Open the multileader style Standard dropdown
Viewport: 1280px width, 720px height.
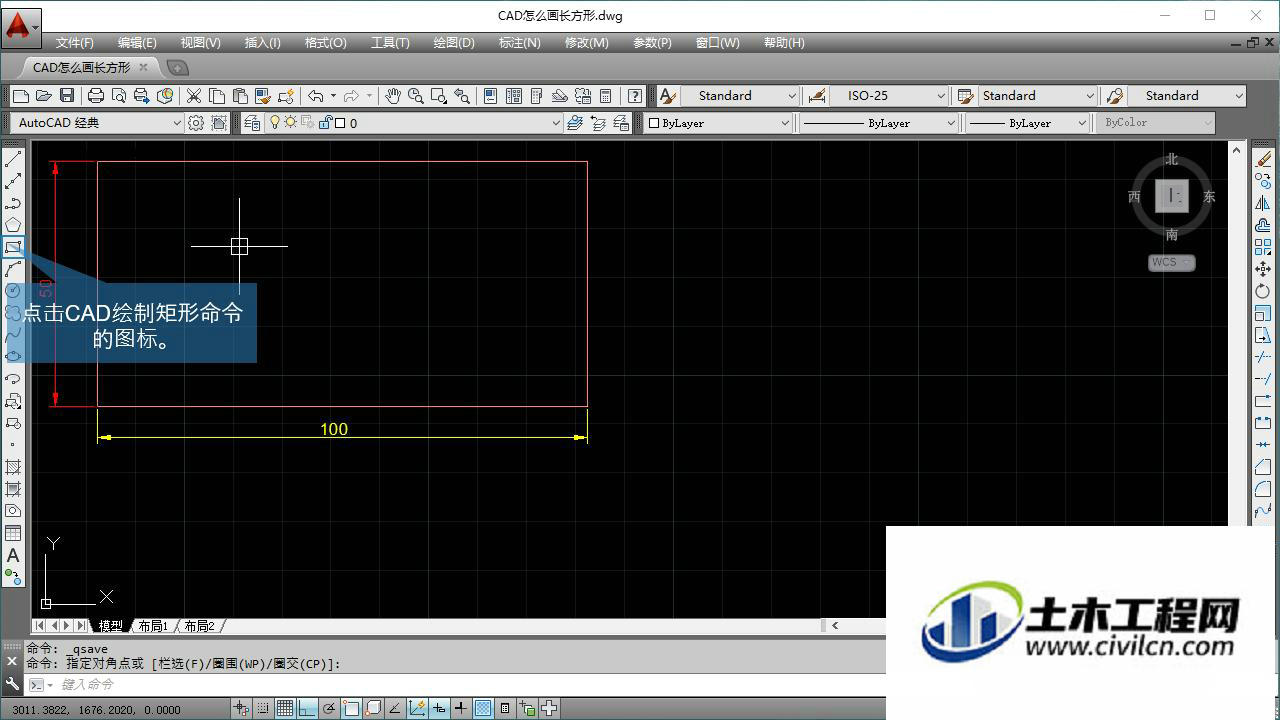[1239, 96]
